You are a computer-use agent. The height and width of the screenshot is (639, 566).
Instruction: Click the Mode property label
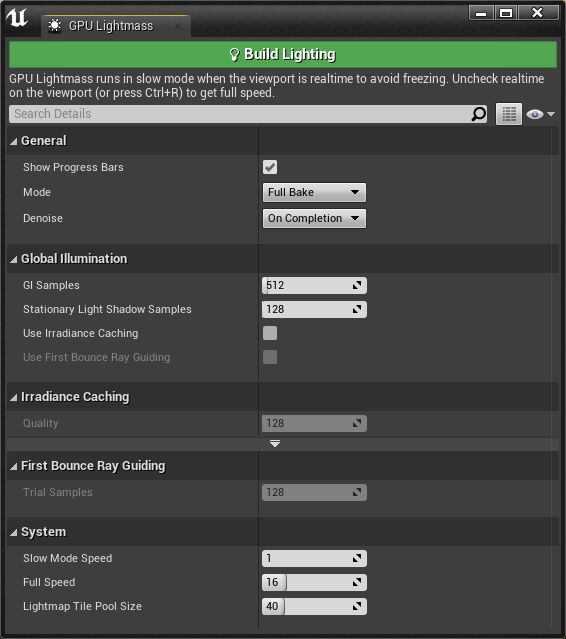click(37, 192)
